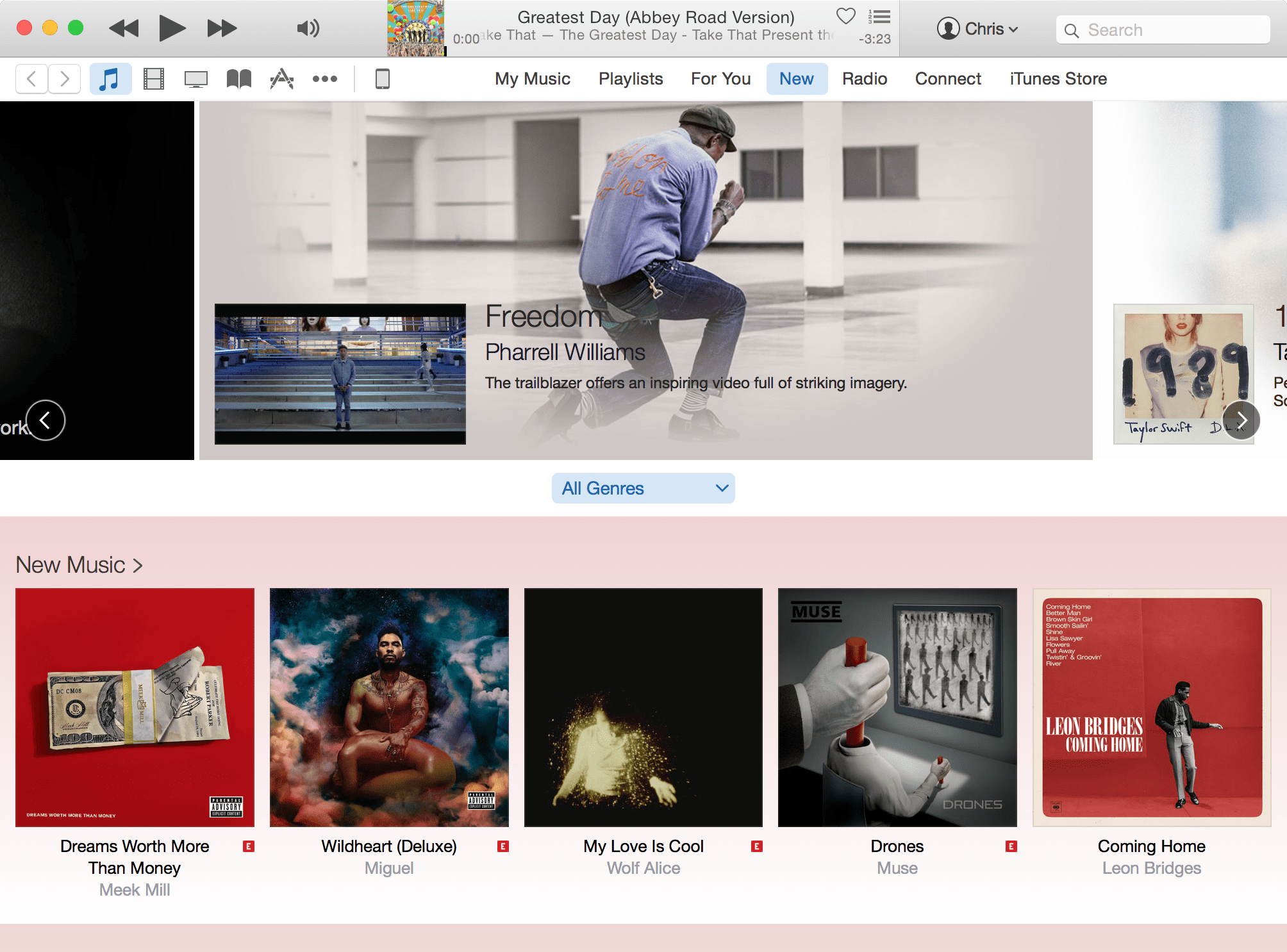Skip to next track
Screen dimensions: 1287x952
[x=222, y=28]
